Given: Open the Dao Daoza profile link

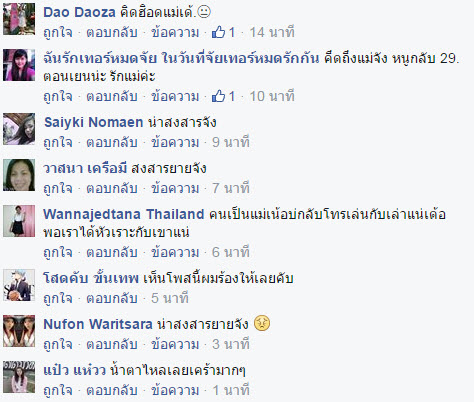Looking at the screenshot, I should [79, 12].
